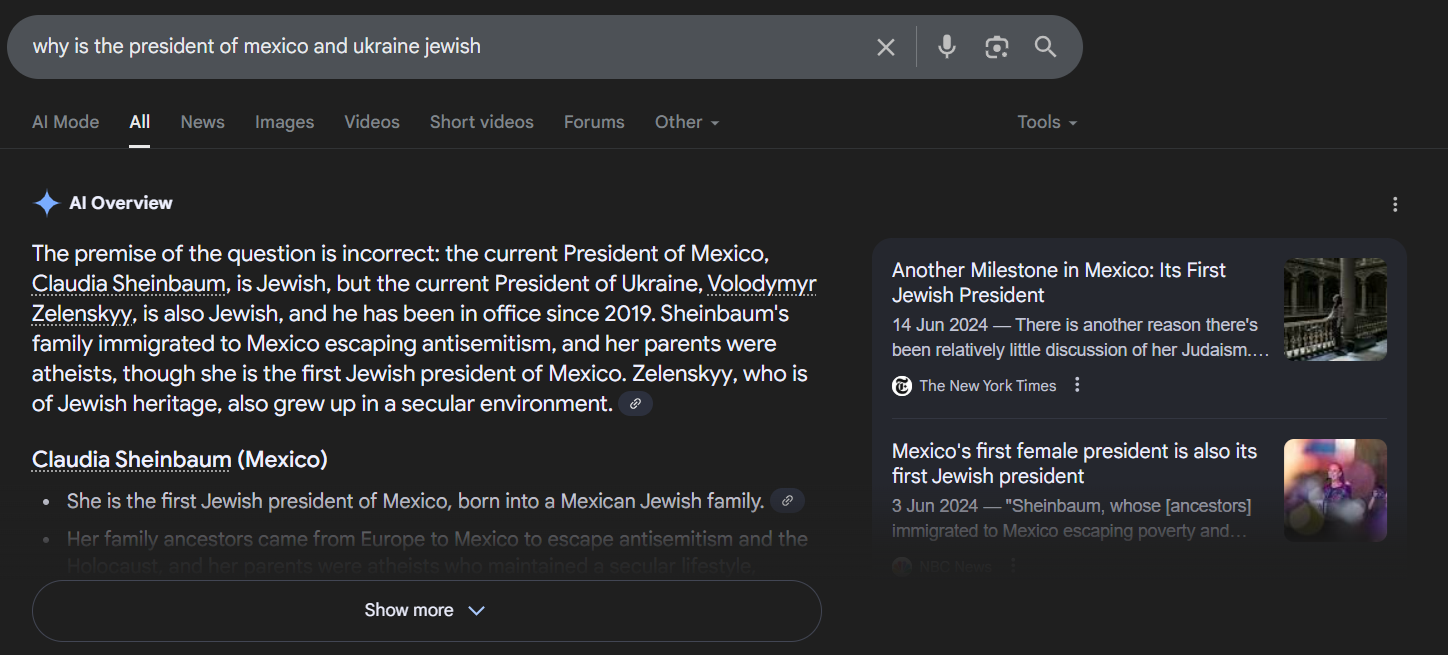Switch to AI Mode tab
The height and width of the screenshot is (655, 1448).
click(x=66, y=122)
